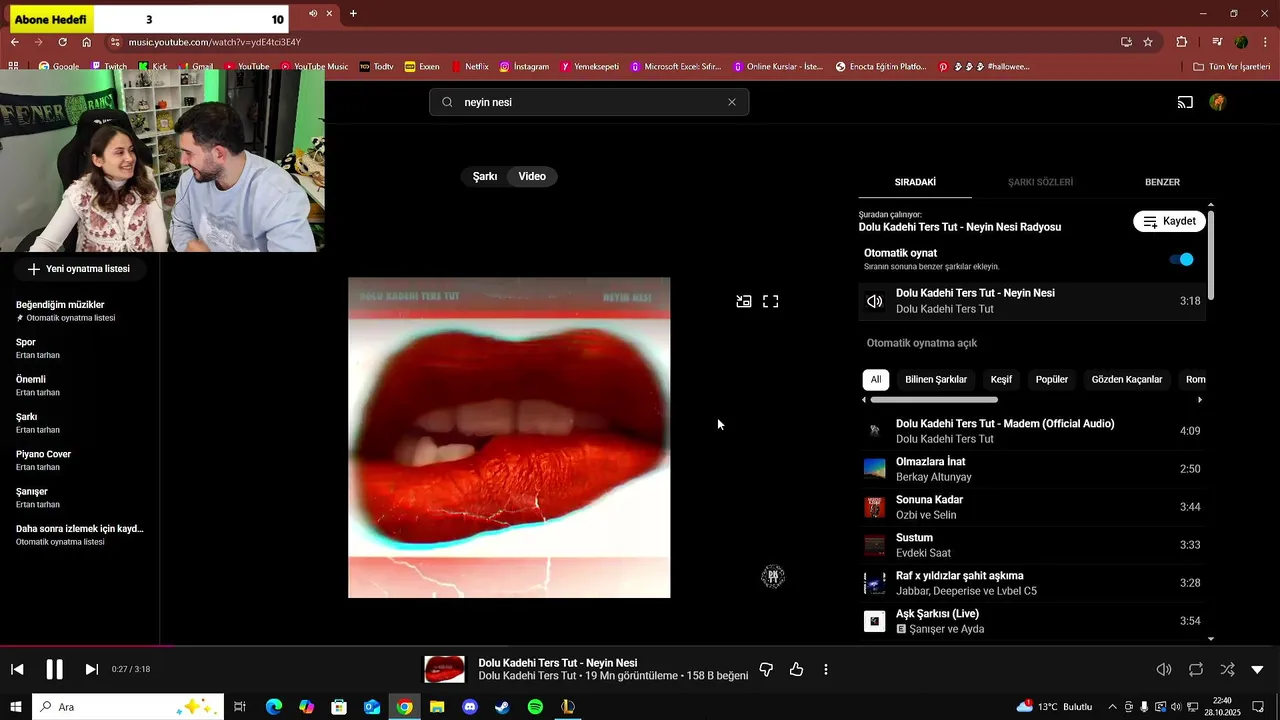
Task: Turn off the Otomatik oynat switch
Action: point(1182,259)
